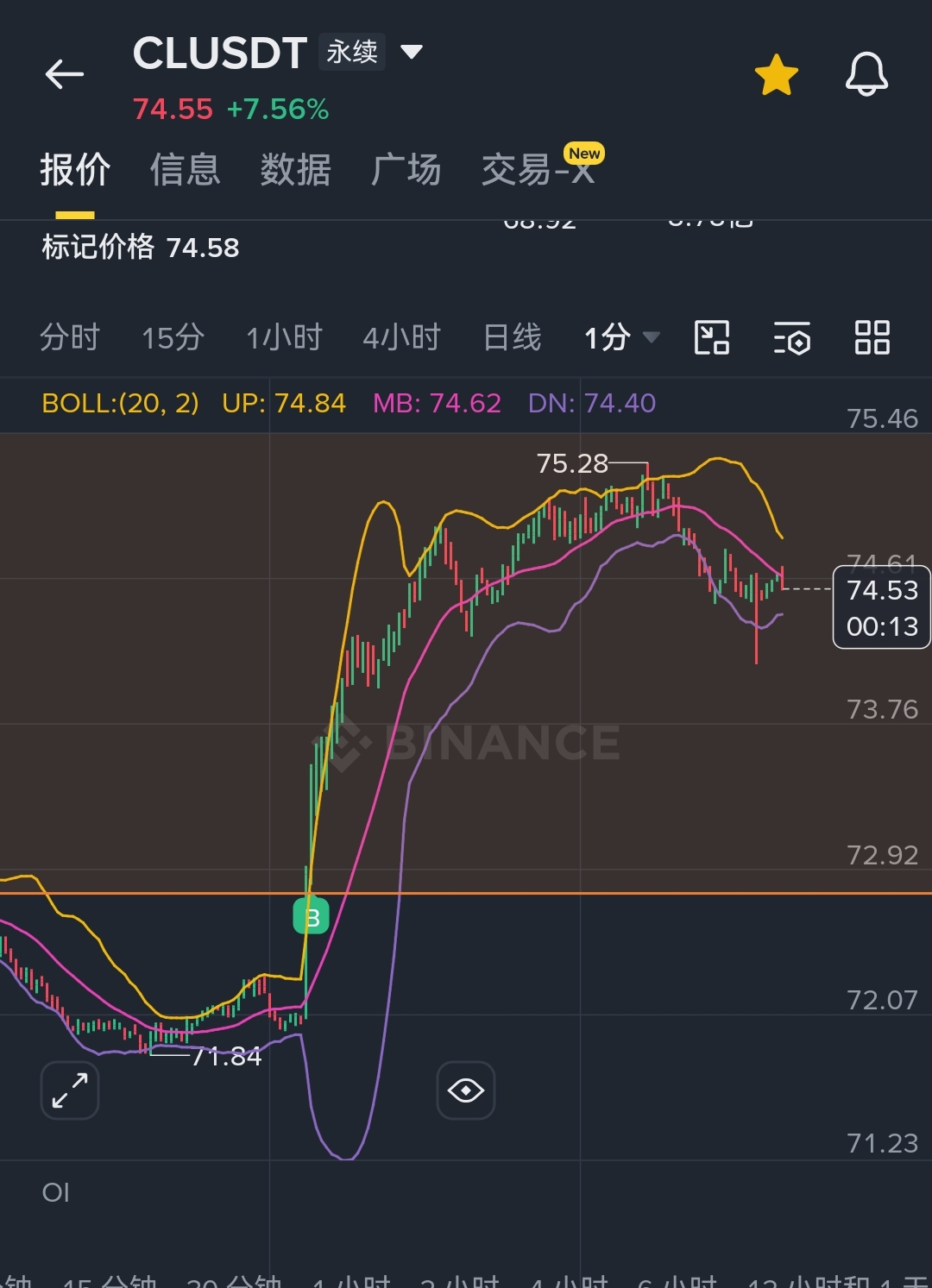Image resolution: width=932 pixels, height=1288 pixels.
Task: Tap the 标记价格 74.58 label
Action: (x=141, y=248)
